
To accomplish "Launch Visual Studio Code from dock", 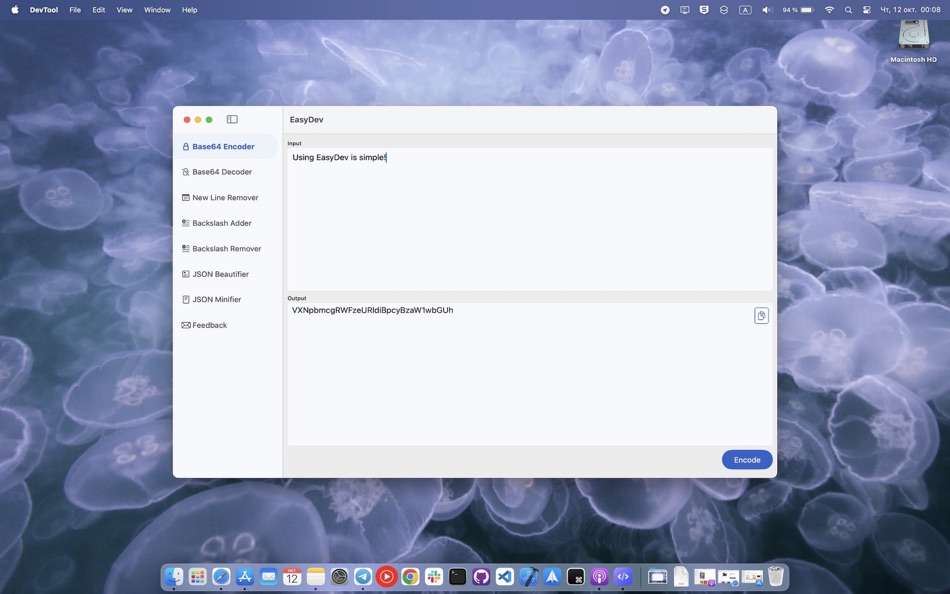I will (505, 576).
